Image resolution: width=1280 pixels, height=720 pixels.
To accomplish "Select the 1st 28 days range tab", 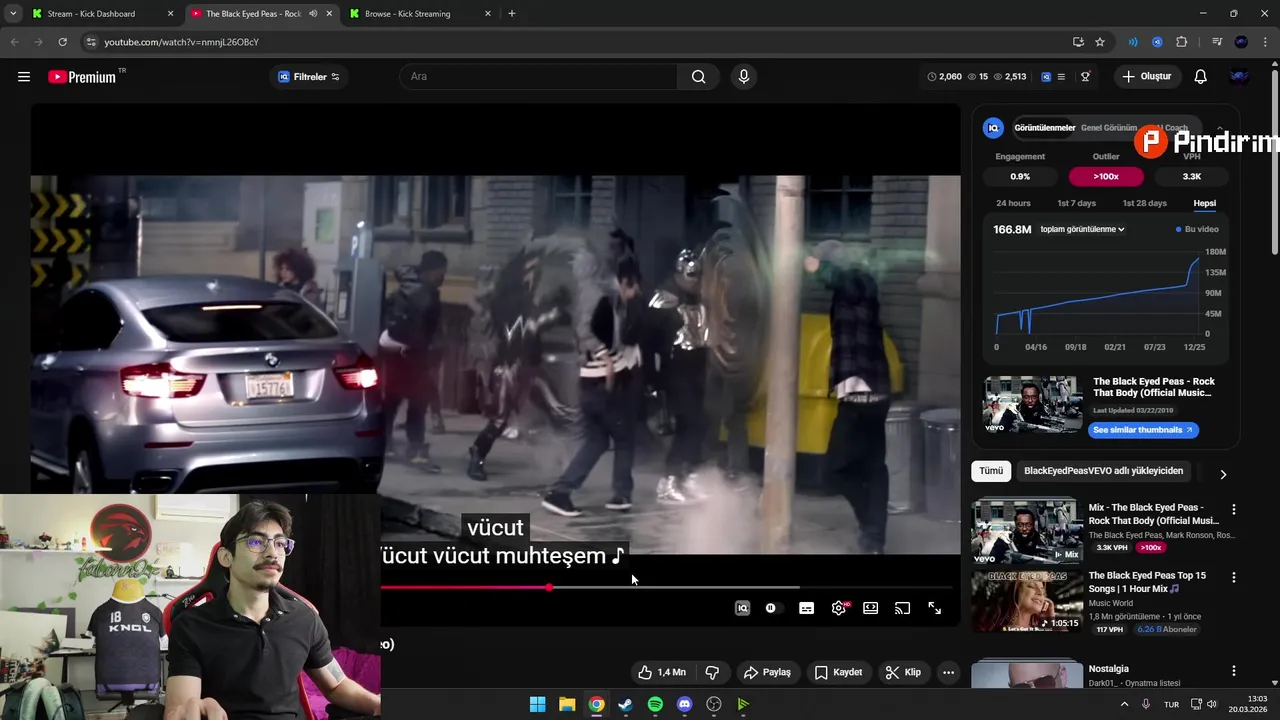I will click(x=1144, y=203).
